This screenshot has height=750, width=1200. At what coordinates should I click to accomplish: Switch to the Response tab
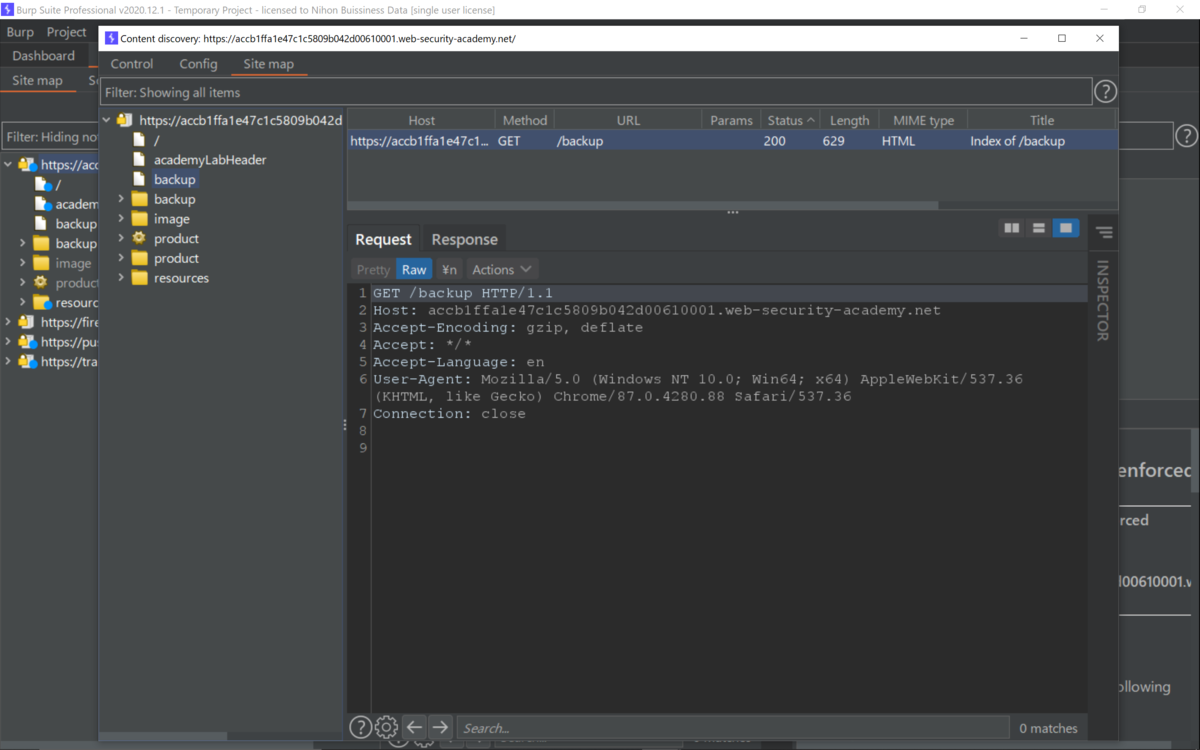tap(464, 239)
